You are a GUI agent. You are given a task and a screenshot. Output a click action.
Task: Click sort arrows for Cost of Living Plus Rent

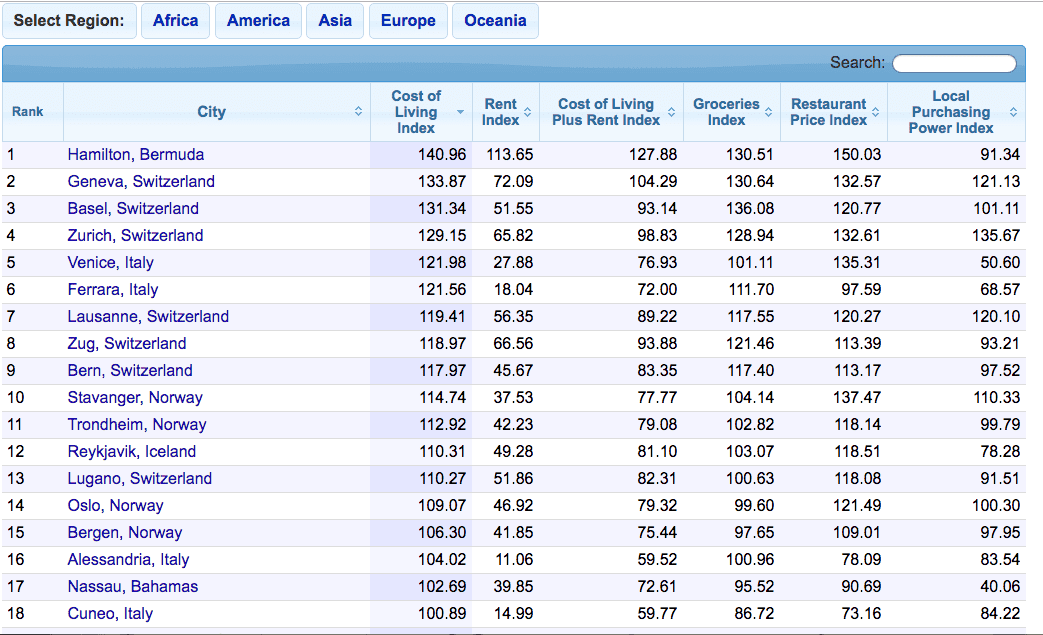coord(671,112)
